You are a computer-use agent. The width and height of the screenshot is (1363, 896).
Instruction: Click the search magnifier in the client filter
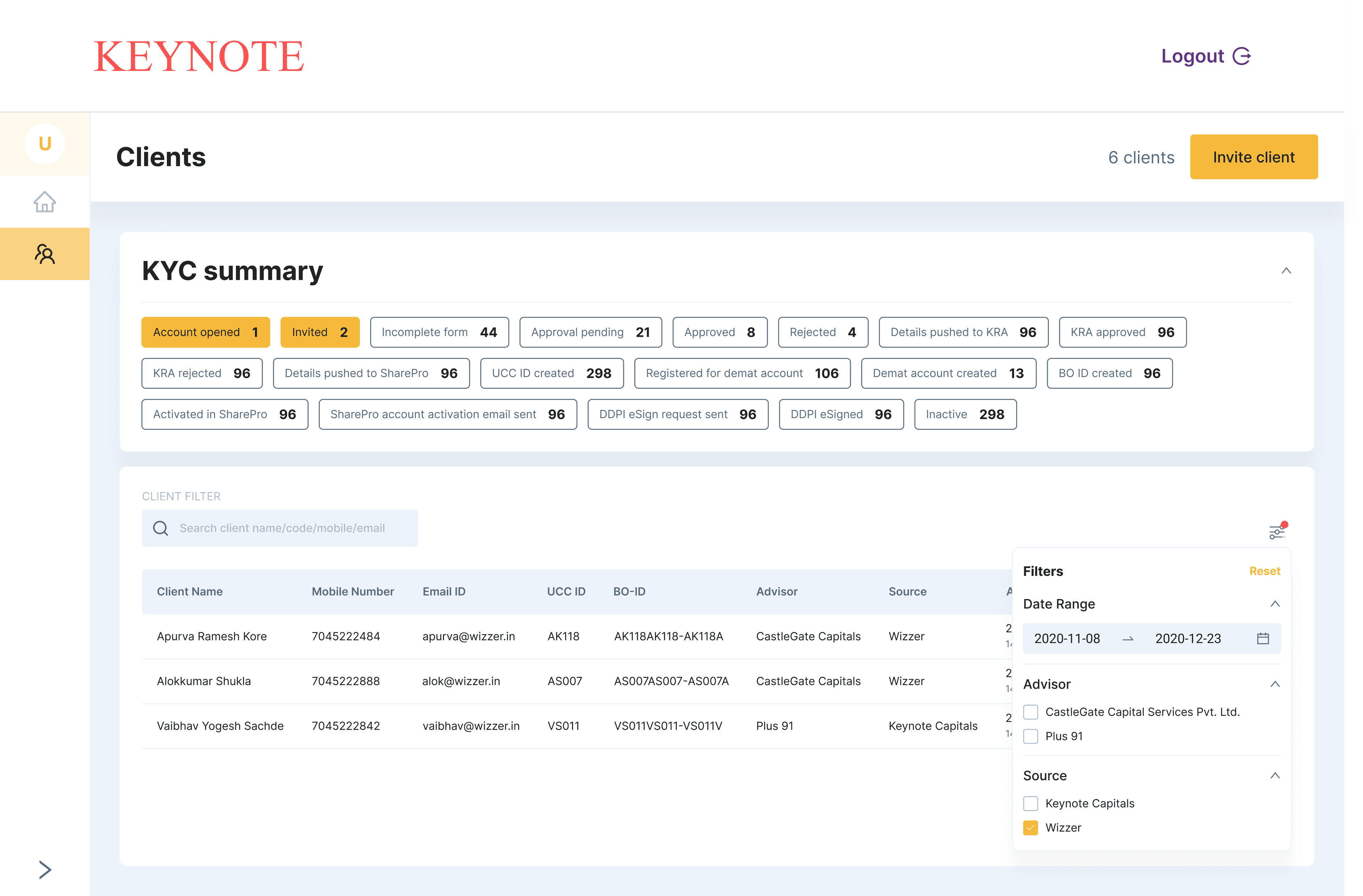pyautogui.click(x=160, y=528)
